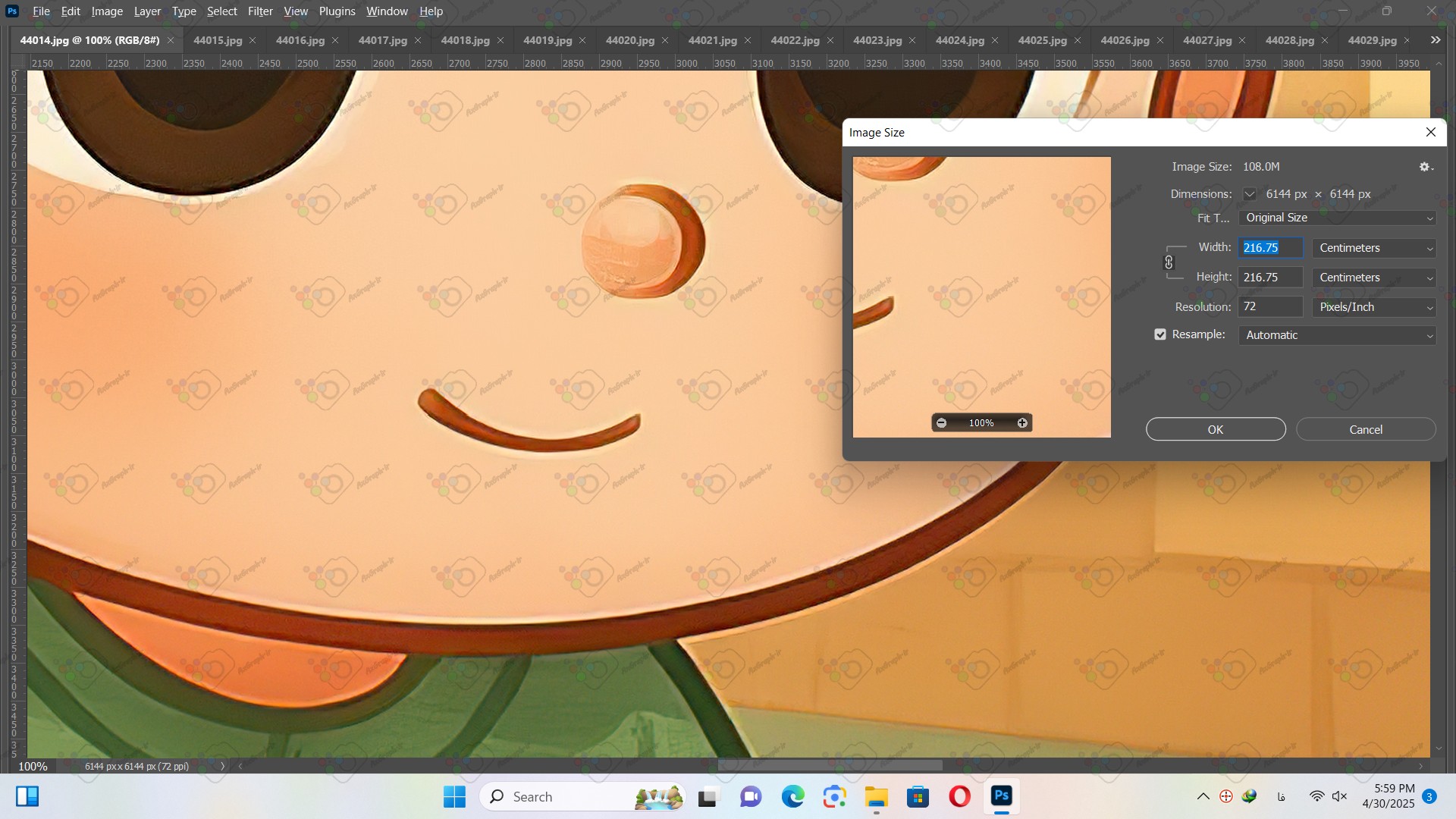Click scroll-left arrow on horizontal scrollbar

[240, 767]
